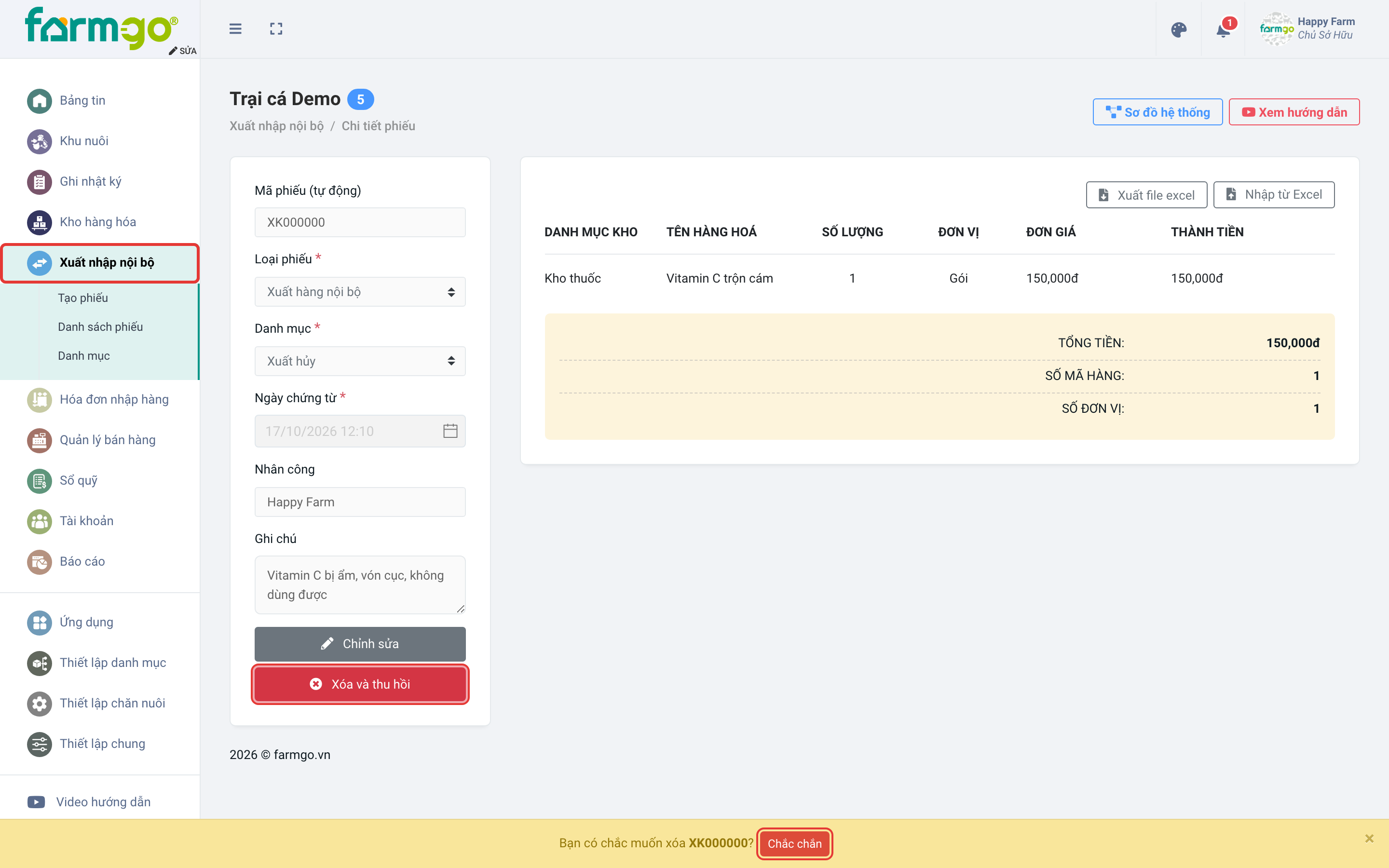Screen dimensions: 1389x868
Task: Dismiss the delete confirmation bar
Action: point(1370,839)
